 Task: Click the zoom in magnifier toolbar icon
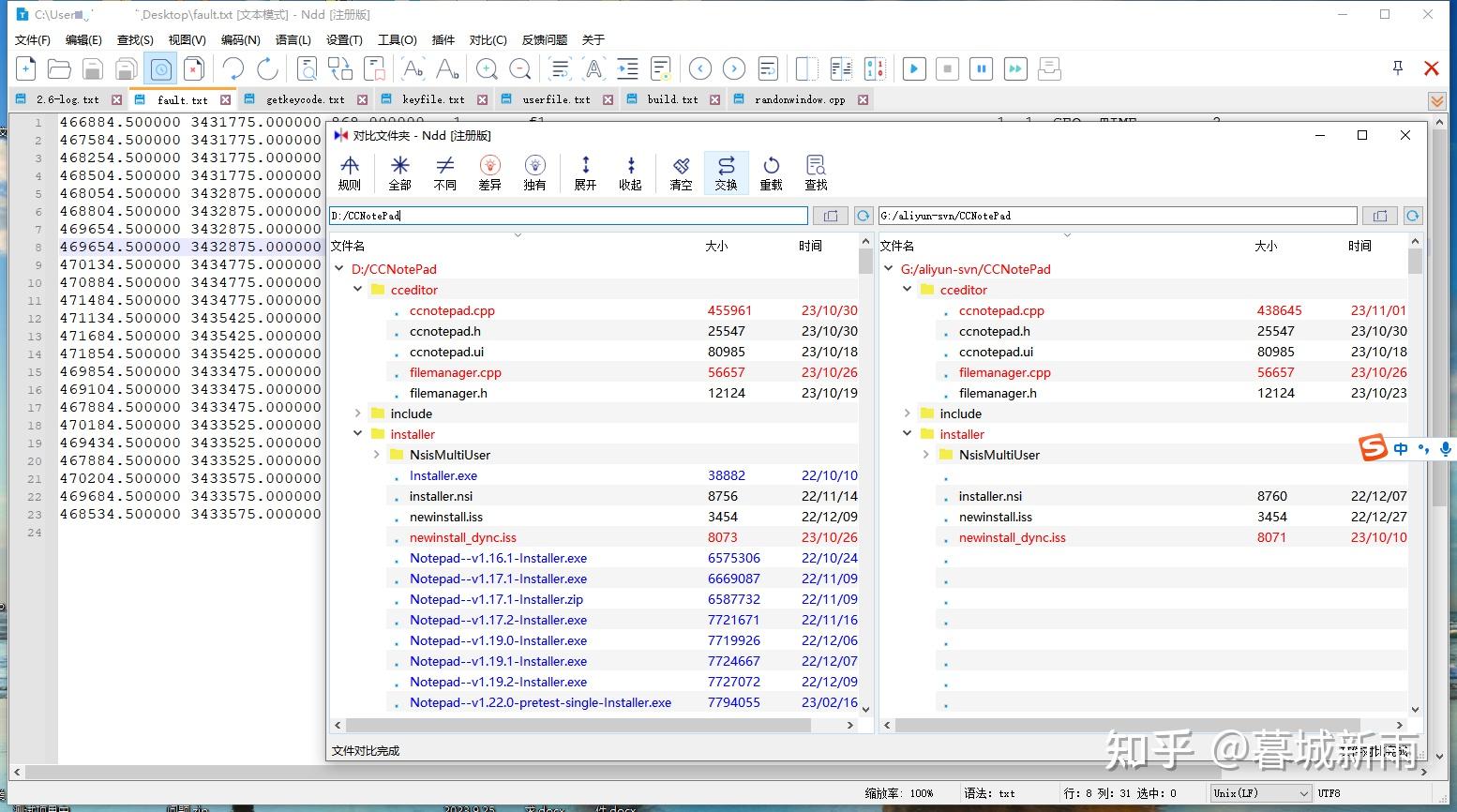(x=487, y=68)
